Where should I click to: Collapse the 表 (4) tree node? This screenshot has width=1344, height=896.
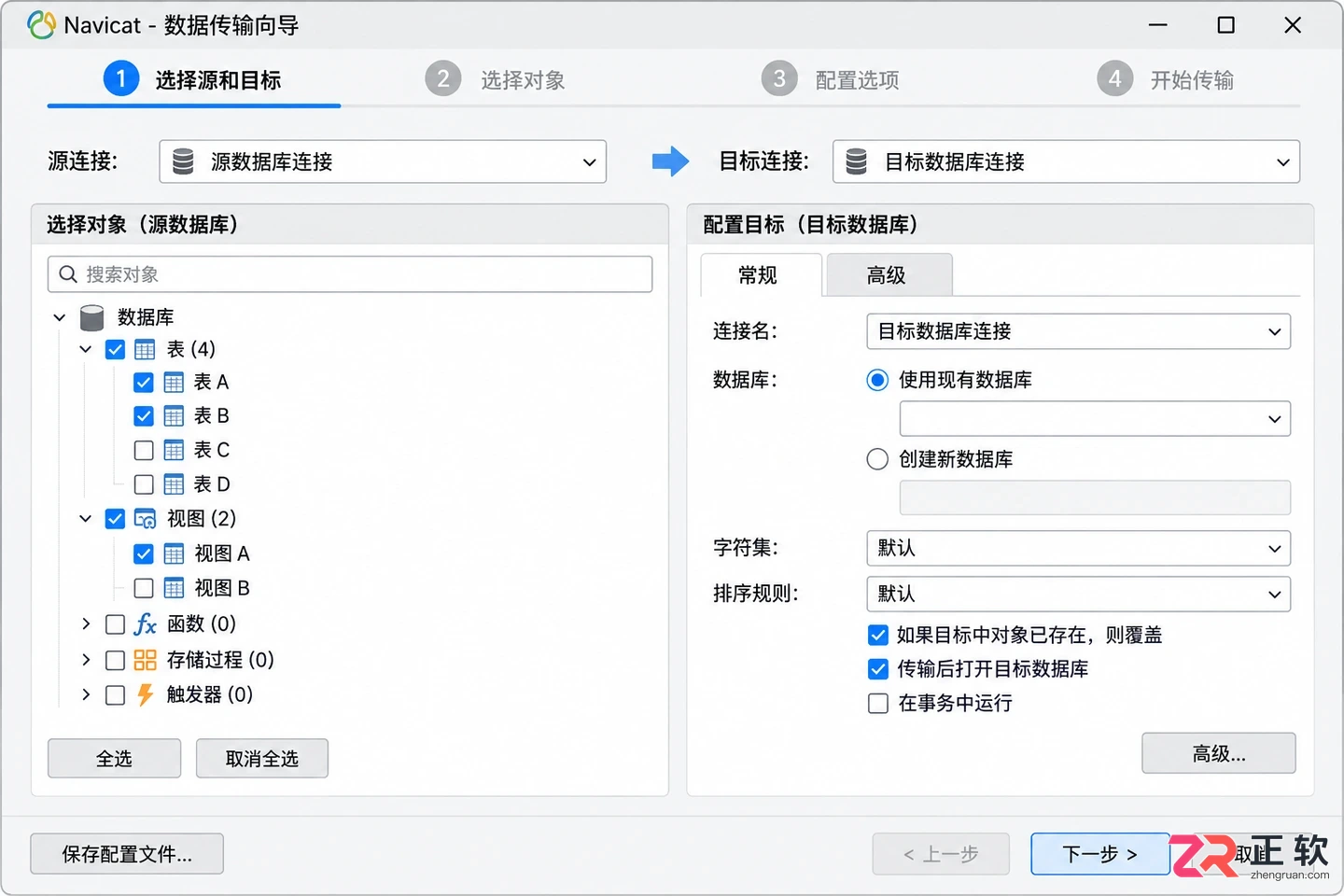pos(86,350)
